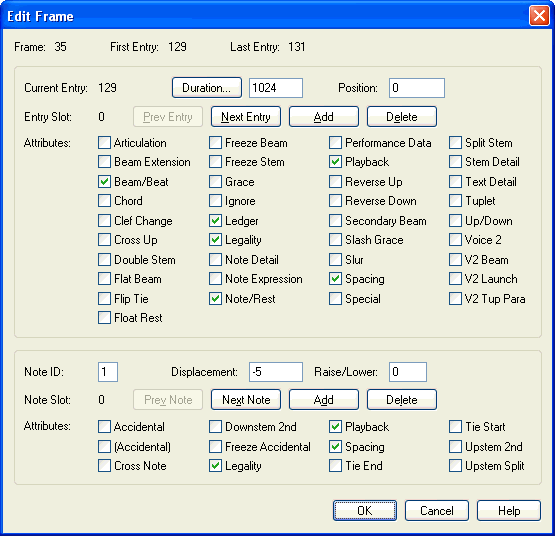This screenshot has height=536, width=555.
Task: Advance to the Next Note
Action: point(246,400)
